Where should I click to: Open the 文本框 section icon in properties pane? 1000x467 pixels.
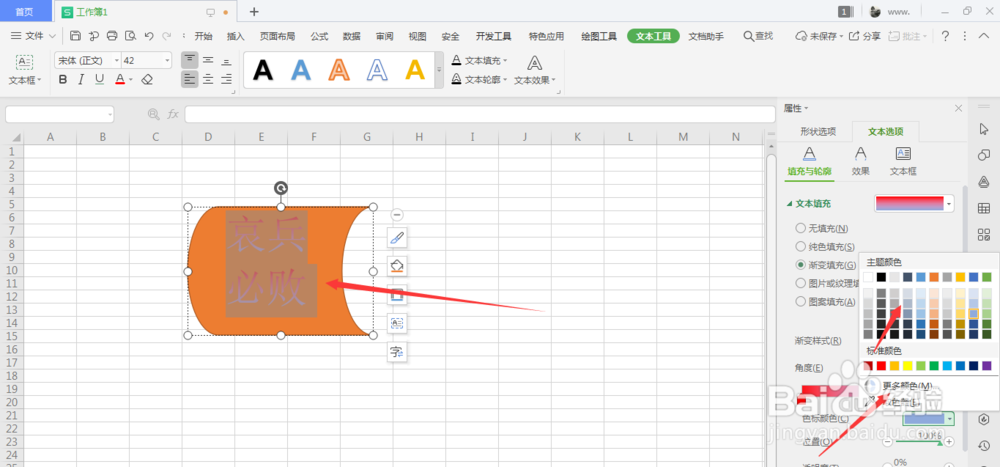pyautogui.click(x=903, y=160)
